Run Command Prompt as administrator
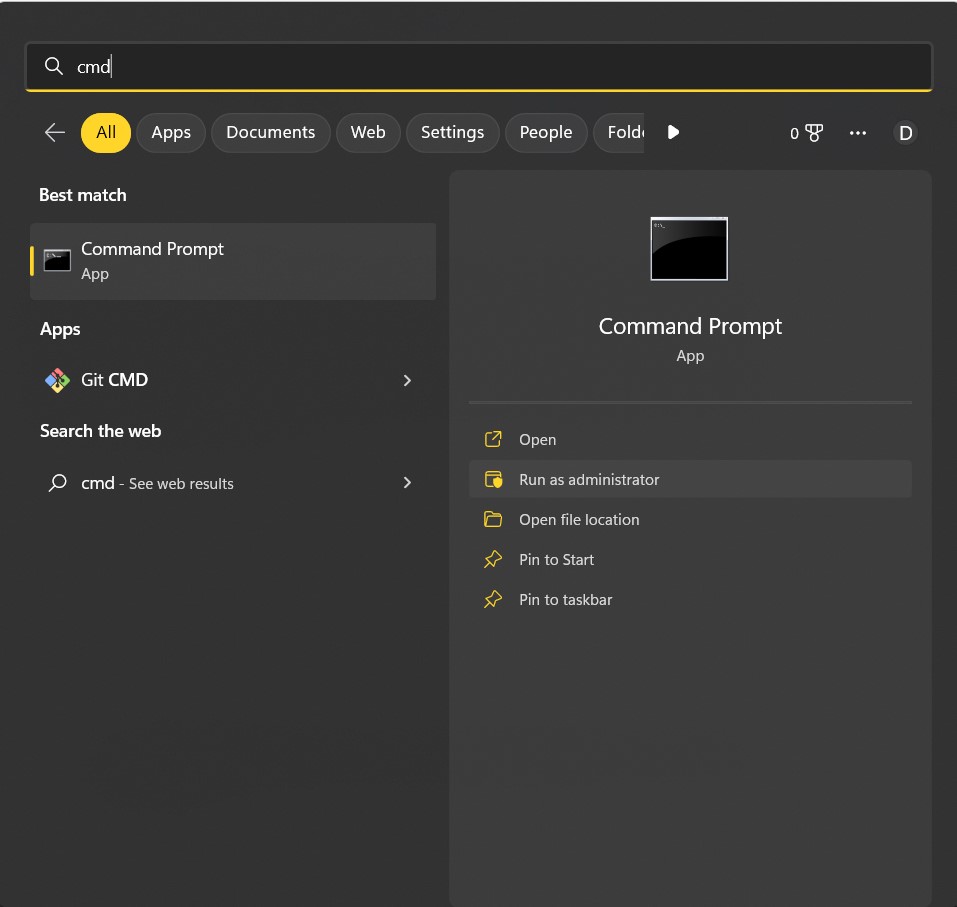This screenshot has height=907, width=957. [589, 480]
